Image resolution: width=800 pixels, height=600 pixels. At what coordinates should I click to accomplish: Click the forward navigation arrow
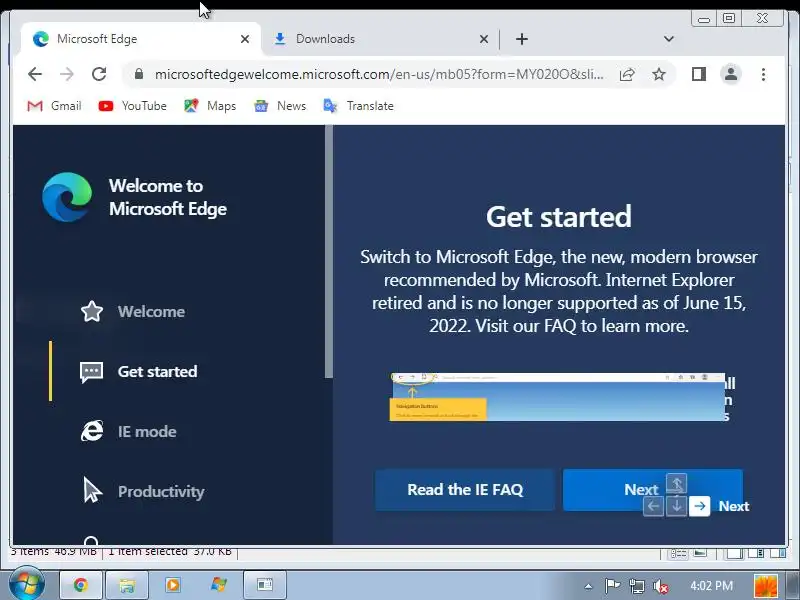click(x=67, y=74)
